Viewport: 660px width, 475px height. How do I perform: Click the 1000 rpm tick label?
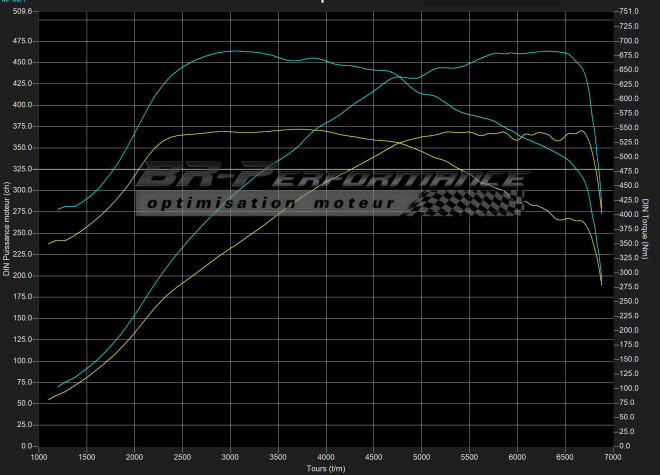click(x=40, y=456)
